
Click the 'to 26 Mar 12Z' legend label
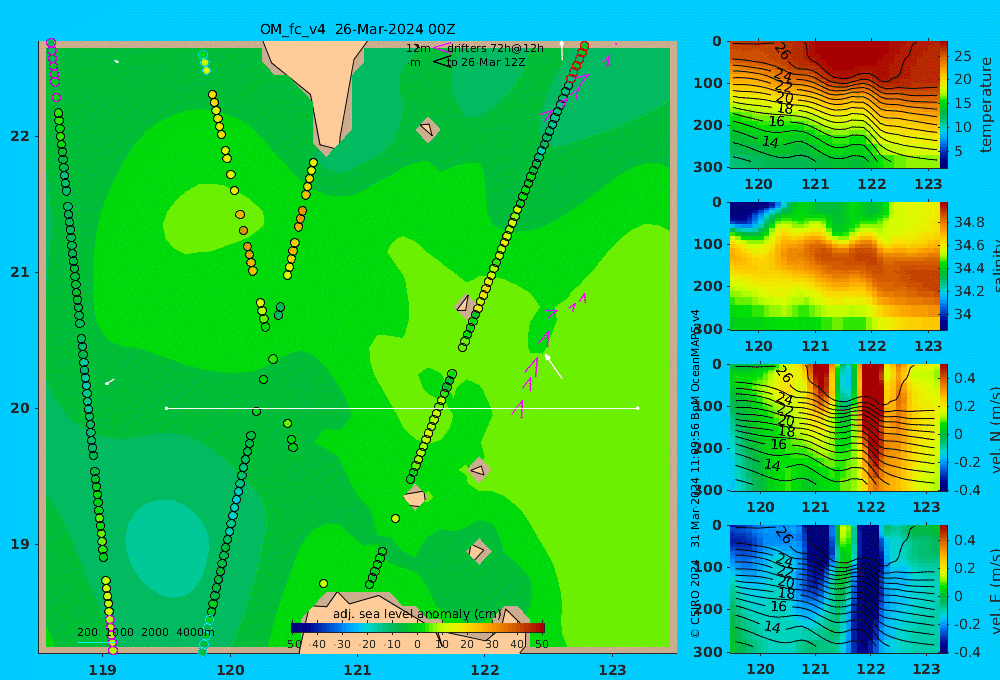[486, 63]
